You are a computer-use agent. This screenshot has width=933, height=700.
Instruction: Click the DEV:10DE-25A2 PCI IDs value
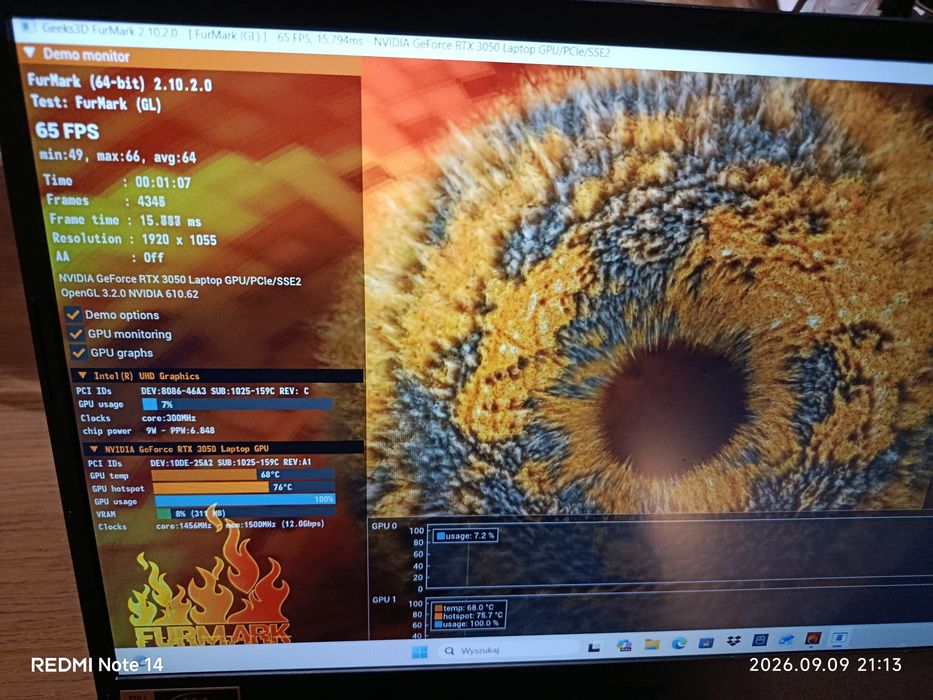click(x=231, y=462)
